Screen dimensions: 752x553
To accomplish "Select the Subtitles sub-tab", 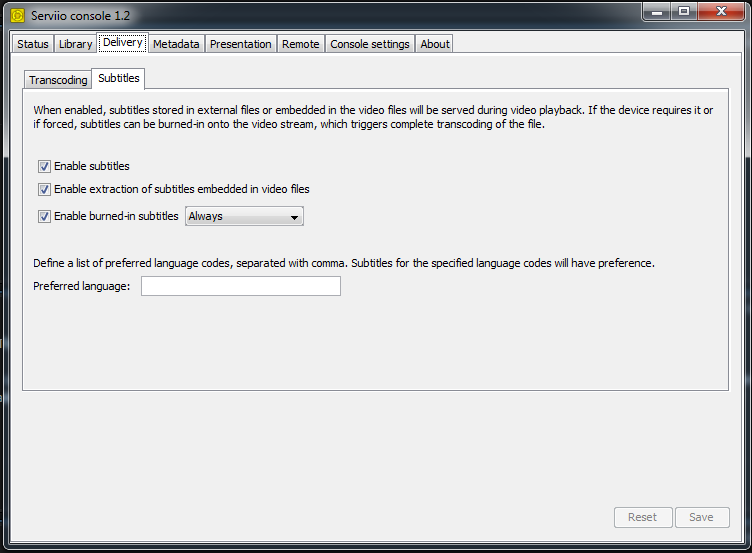I will coord(119,78).
